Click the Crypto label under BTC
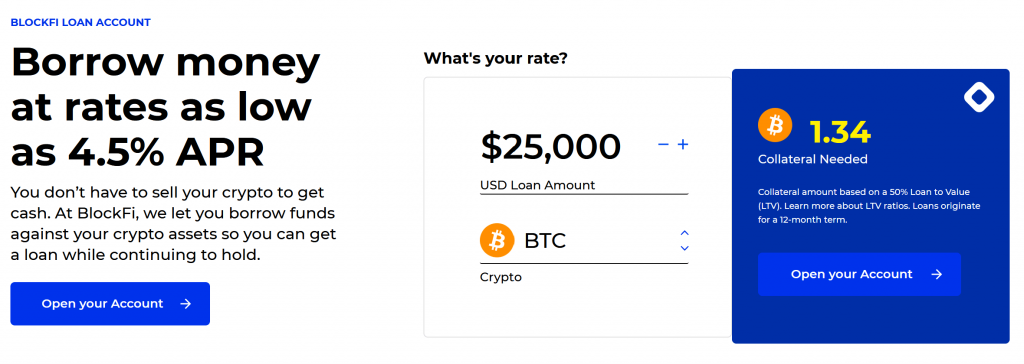The width and height of the screenshot is (1024, 364). [501, 277]
